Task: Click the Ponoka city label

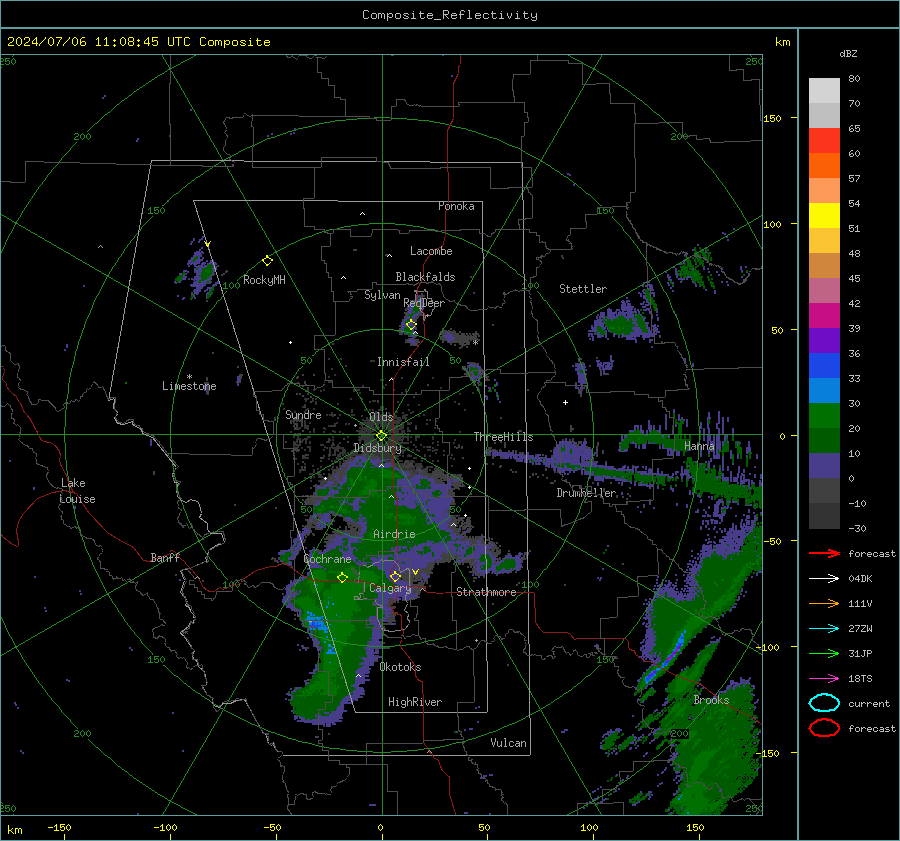Action: (456, 206)
